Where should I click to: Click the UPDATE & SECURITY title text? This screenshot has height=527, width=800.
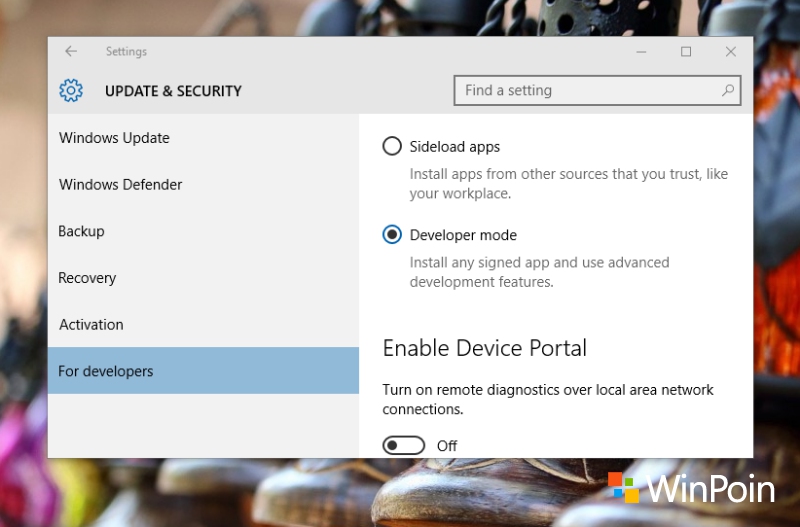[x=173, y=91]
